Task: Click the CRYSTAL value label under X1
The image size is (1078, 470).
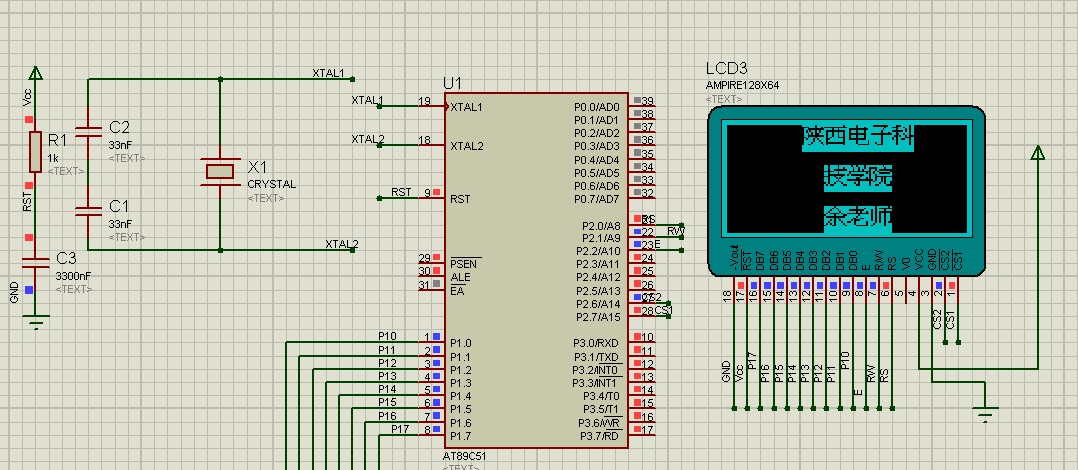Action: pos(271,184)
